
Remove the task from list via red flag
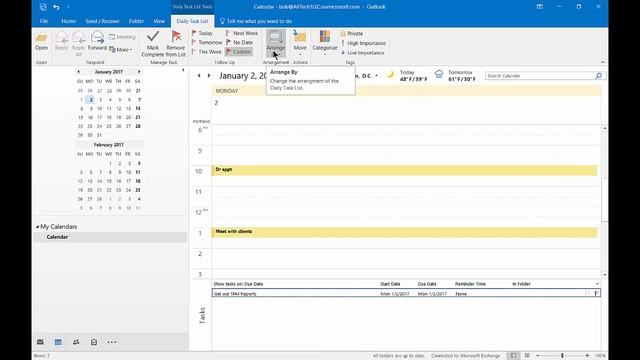click(x=176, y=44)
